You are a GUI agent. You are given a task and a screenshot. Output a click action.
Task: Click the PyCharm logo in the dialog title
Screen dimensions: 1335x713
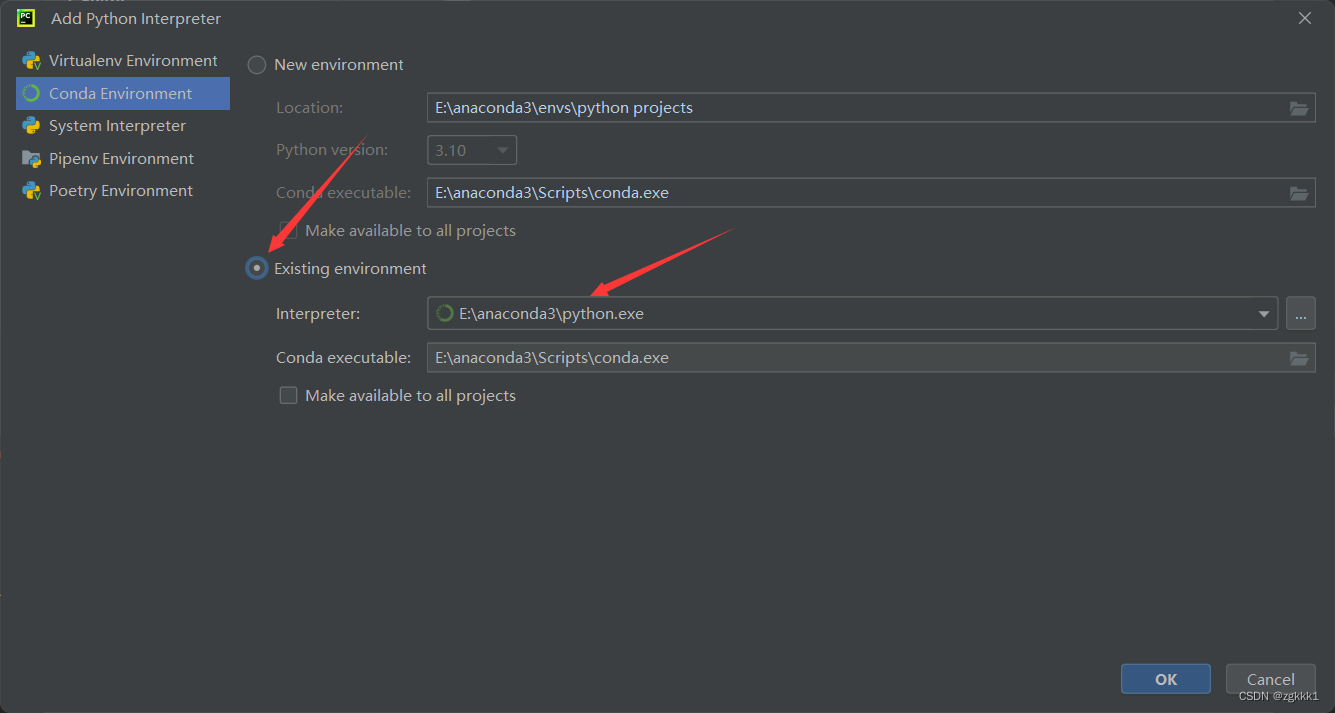click(x=25, y=17)
